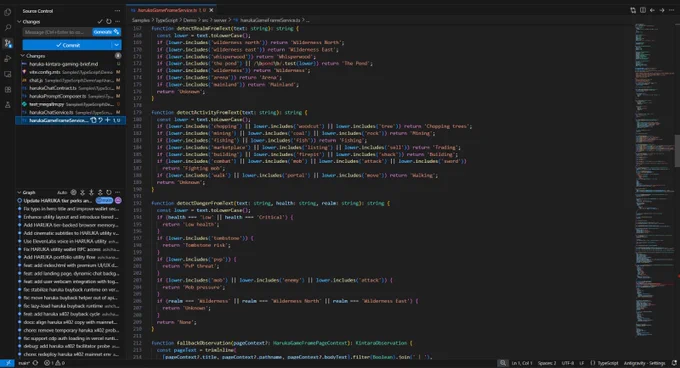Viewport: 680px width, 368px height.
Task: Go to next change arrow in editor toolbar
Action: [x=662, y=10]
